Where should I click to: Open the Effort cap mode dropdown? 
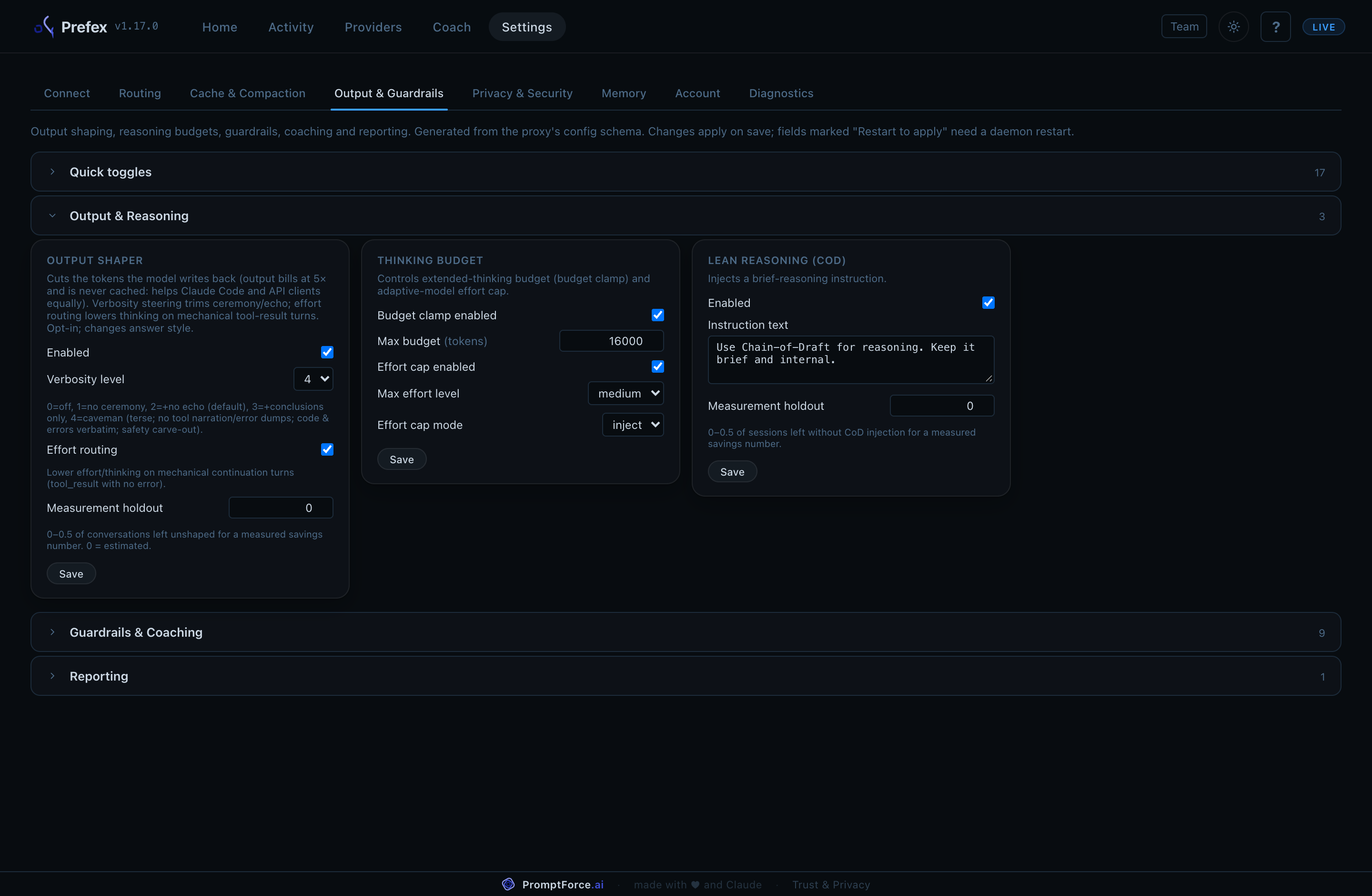point(633,425)
